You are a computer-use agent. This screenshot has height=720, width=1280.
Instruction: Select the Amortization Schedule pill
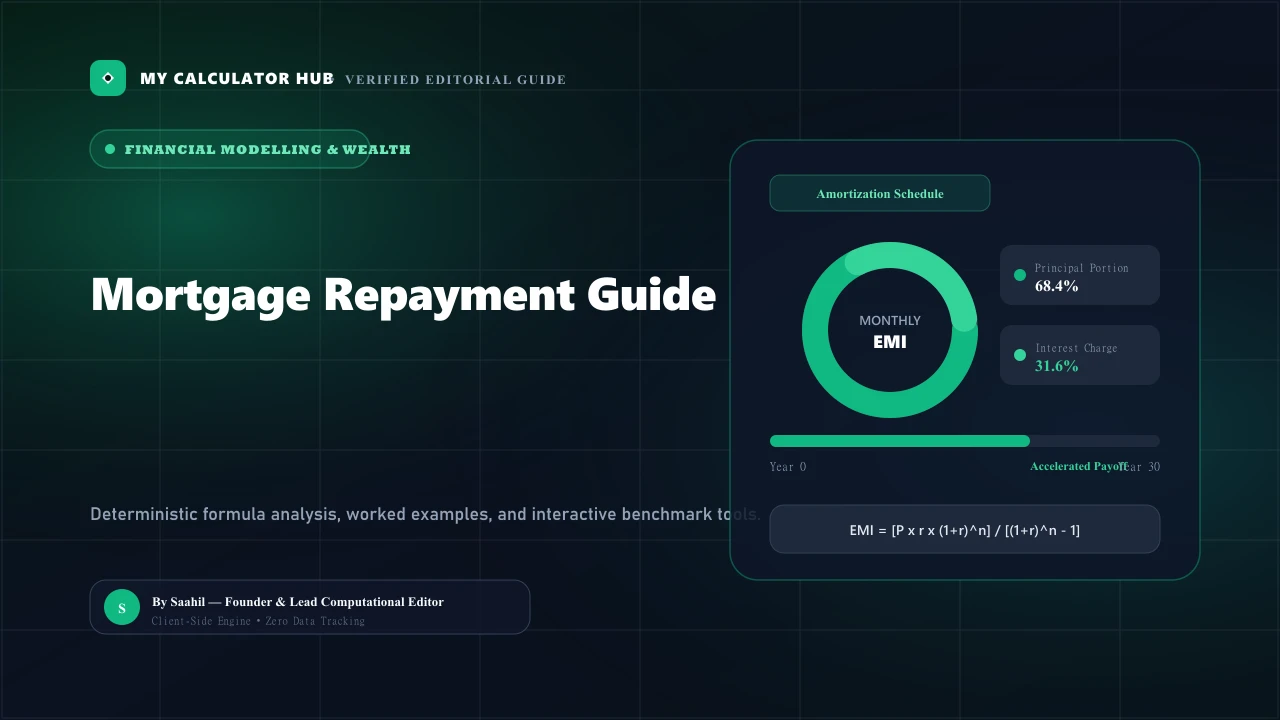(x=880, y=193)
